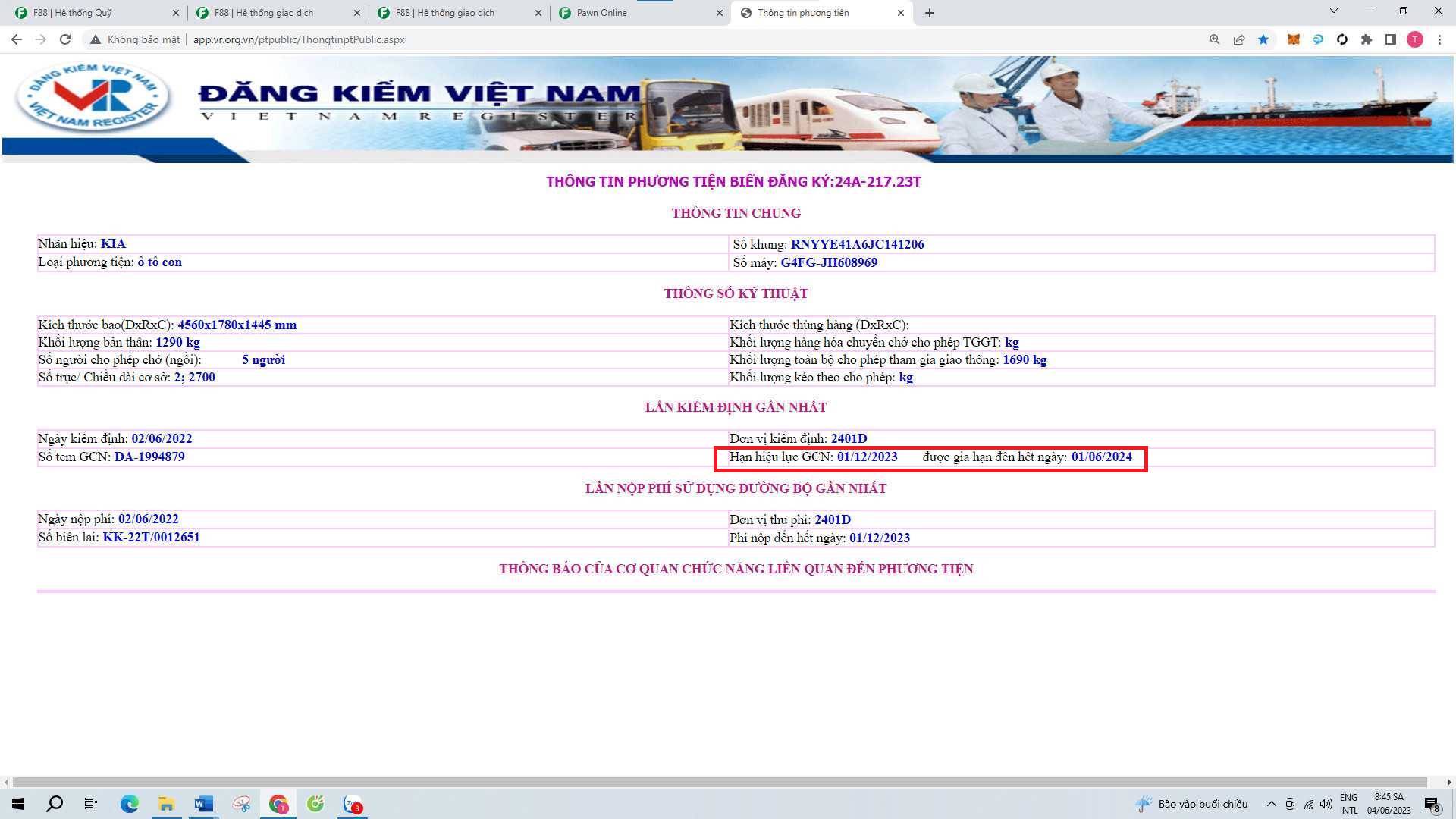Go back to the previous page
Image resolution: width=1456 pixels, height=819 pixels.
coord(16,39)
